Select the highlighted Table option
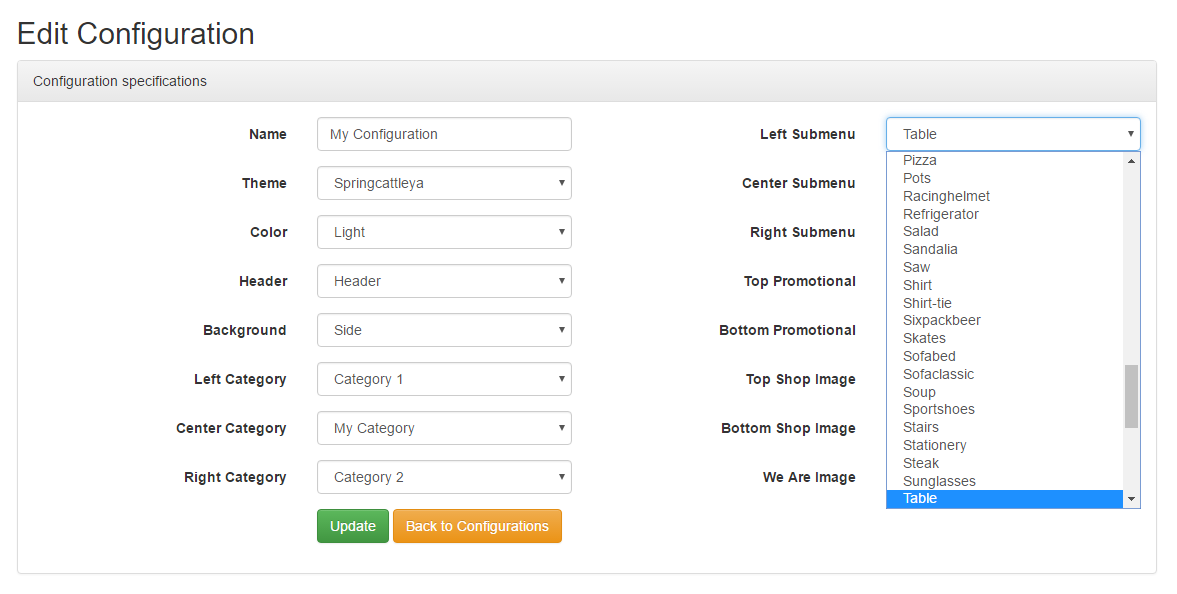This screenshot has width=1177, height=594. (1004, 499)
